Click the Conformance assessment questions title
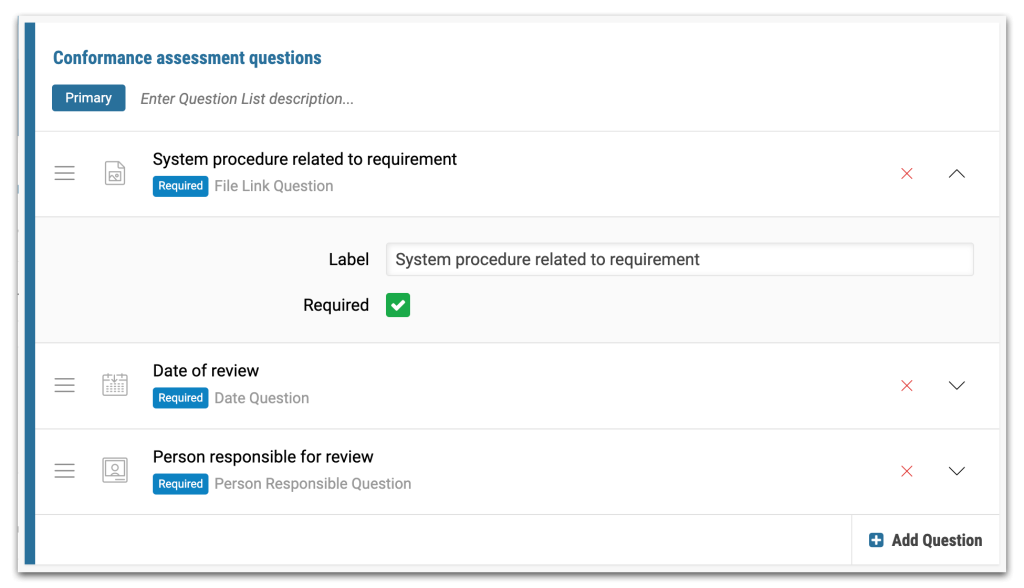Image resolution: width=1024 pixels, height=588 pixels. [187, 58]
